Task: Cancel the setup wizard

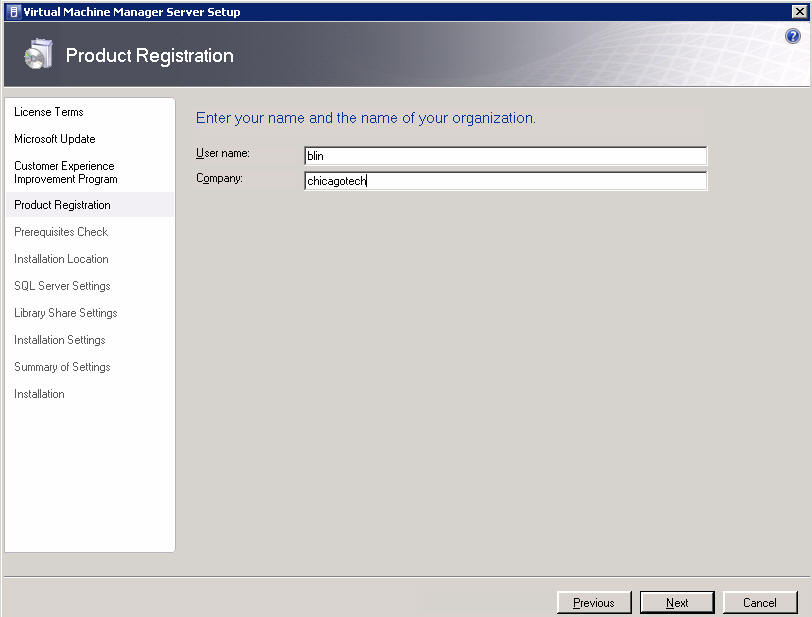Action: click(x=760, y=602)
